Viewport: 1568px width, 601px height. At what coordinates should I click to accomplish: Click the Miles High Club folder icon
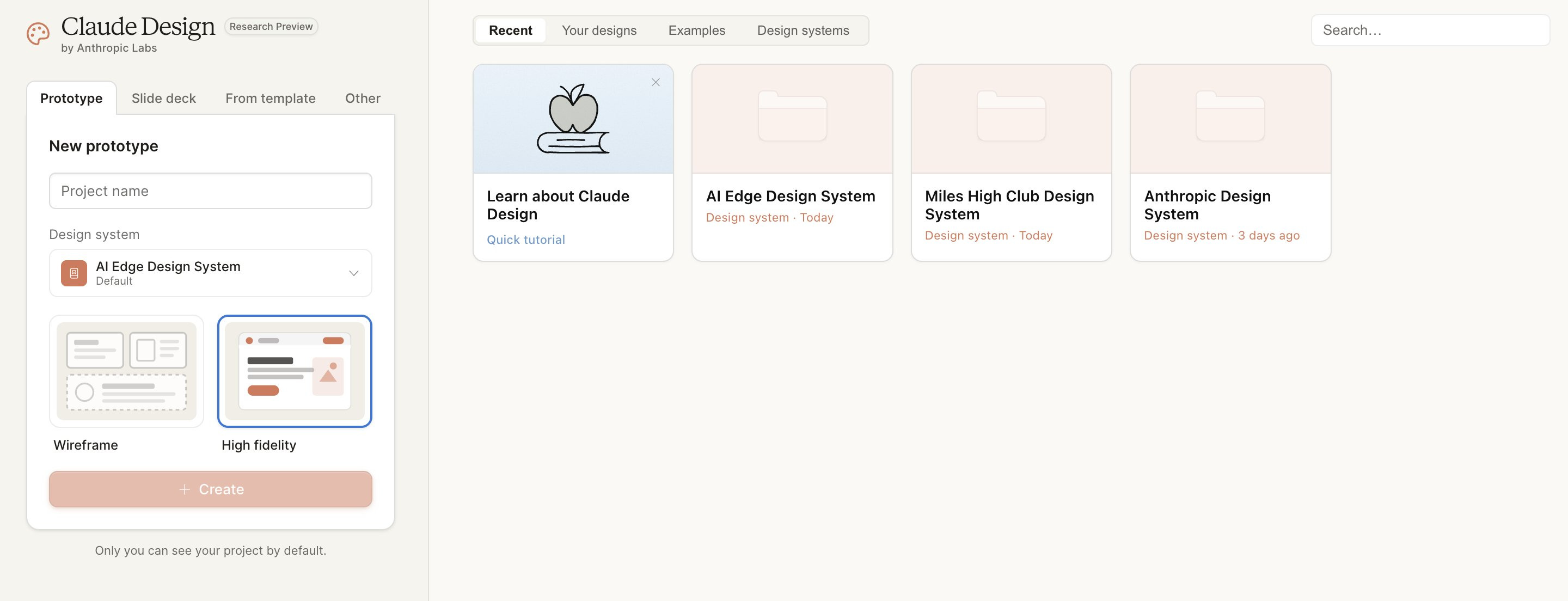click(x=1011, y=116)
